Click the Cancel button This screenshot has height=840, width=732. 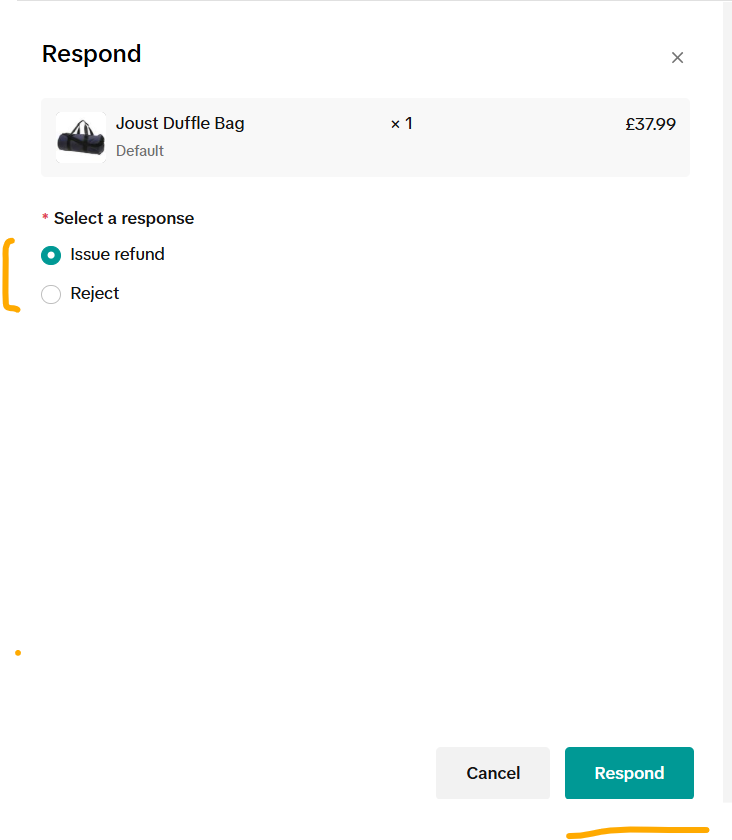click(493, 773)
